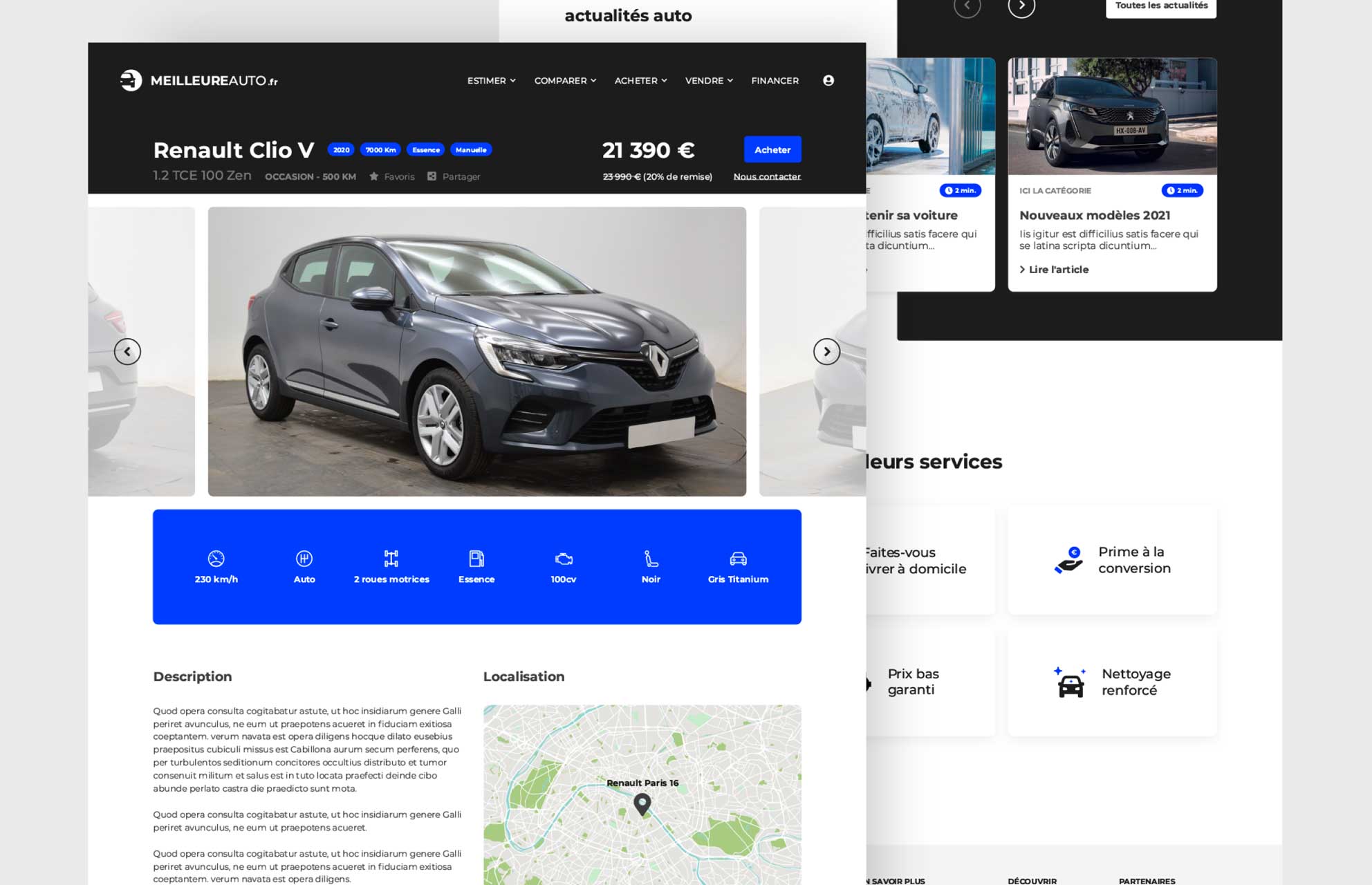Go to previous news article arrow
Viewport: 1372px width, 885px height.
coord(967,6)
